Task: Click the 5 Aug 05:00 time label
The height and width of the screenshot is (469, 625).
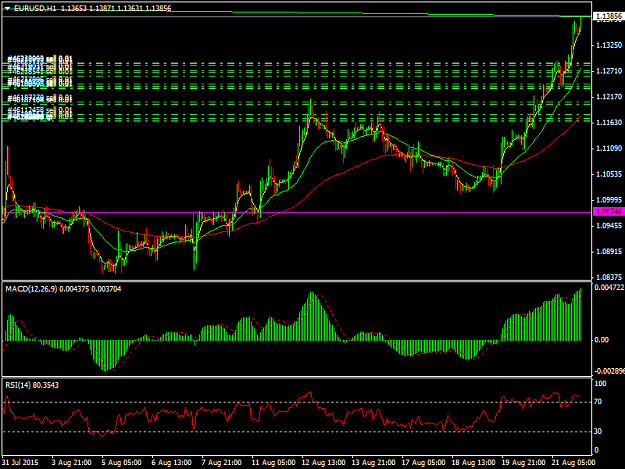Action: (122, 463)
